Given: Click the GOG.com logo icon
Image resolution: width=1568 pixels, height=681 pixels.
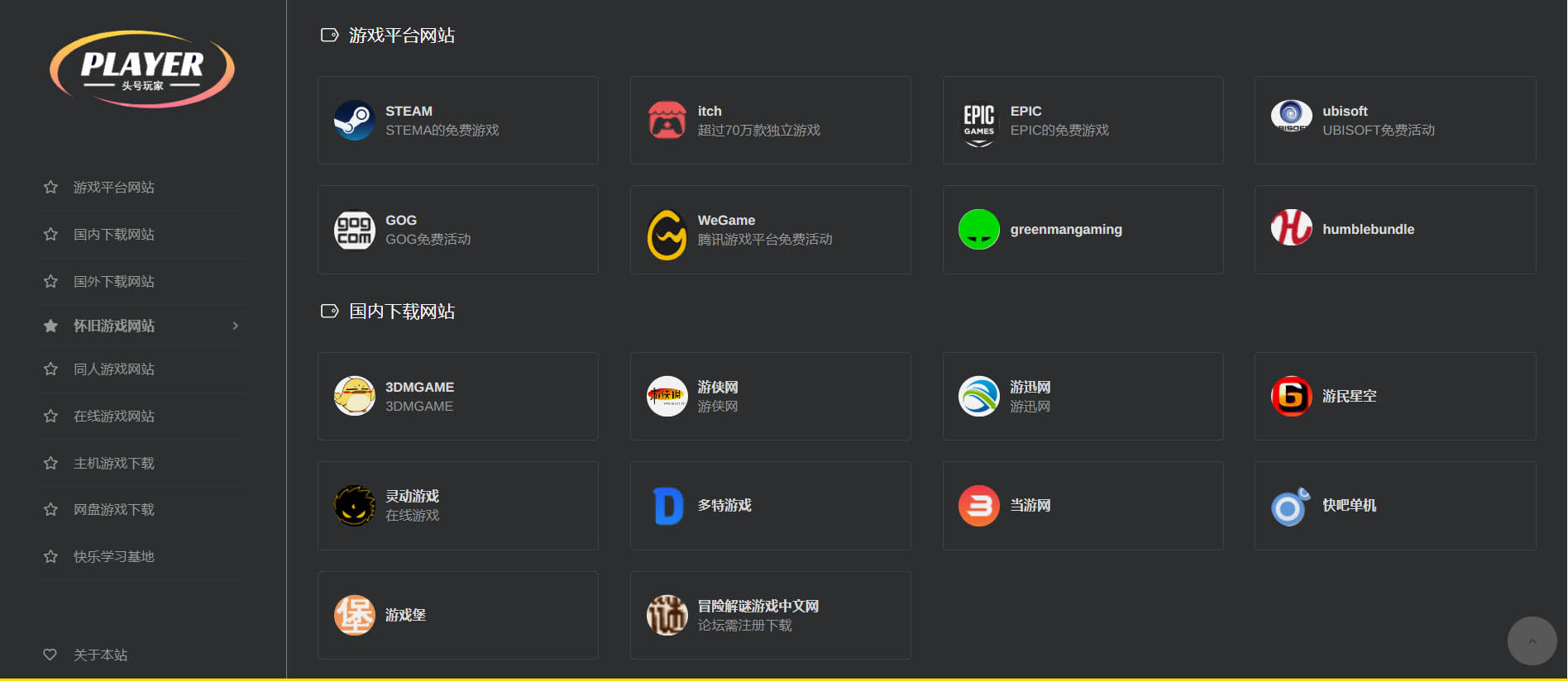Looking at the screenshot, I should pos(354,230).
